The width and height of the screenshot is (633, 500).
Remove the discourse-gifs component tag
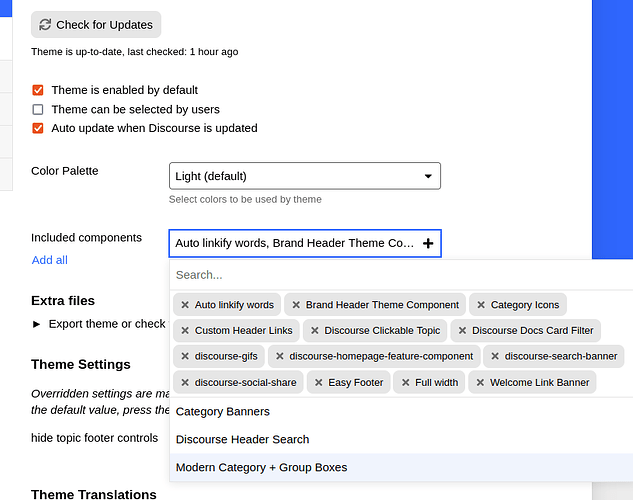click(184, 356)
